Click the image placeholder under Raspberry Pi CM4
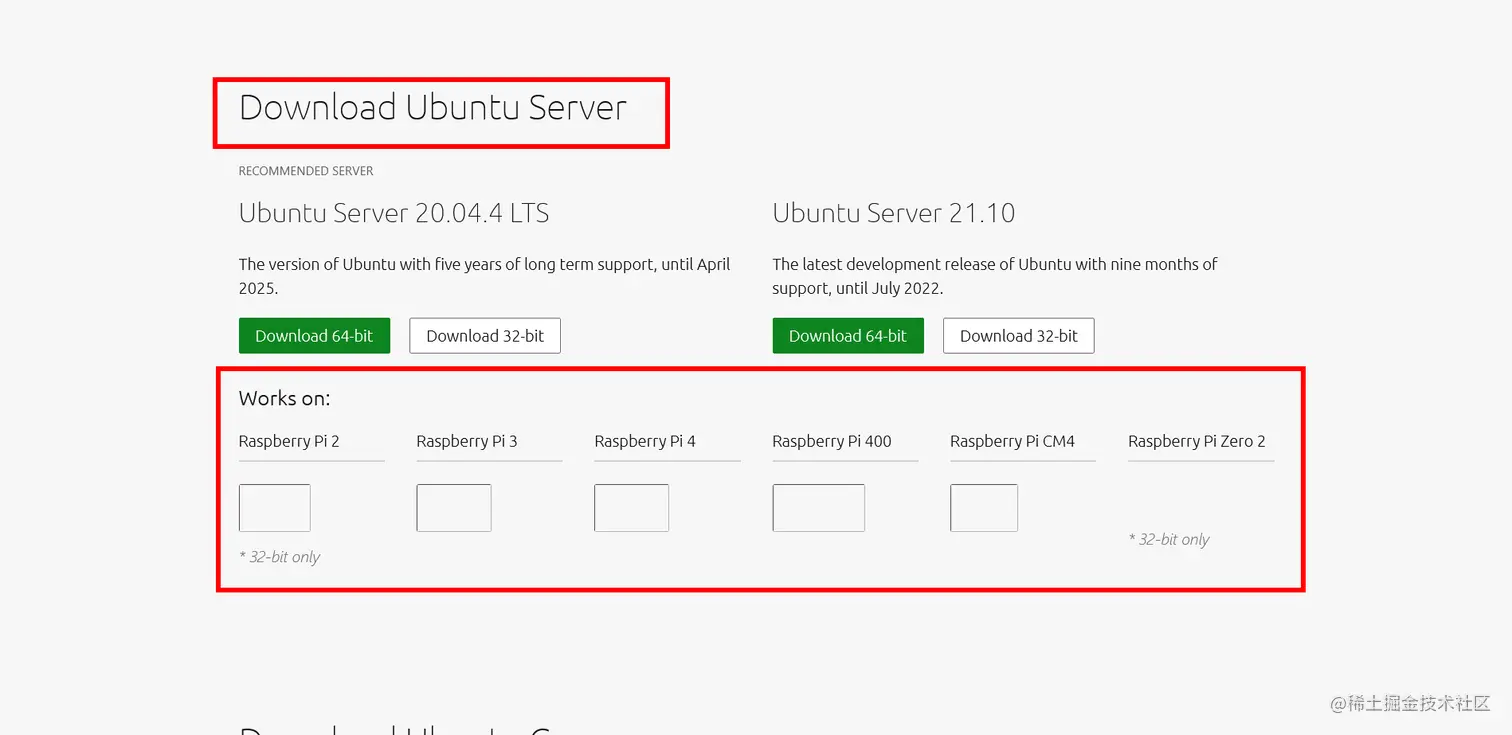1512x735 pixels. point(984,508)
